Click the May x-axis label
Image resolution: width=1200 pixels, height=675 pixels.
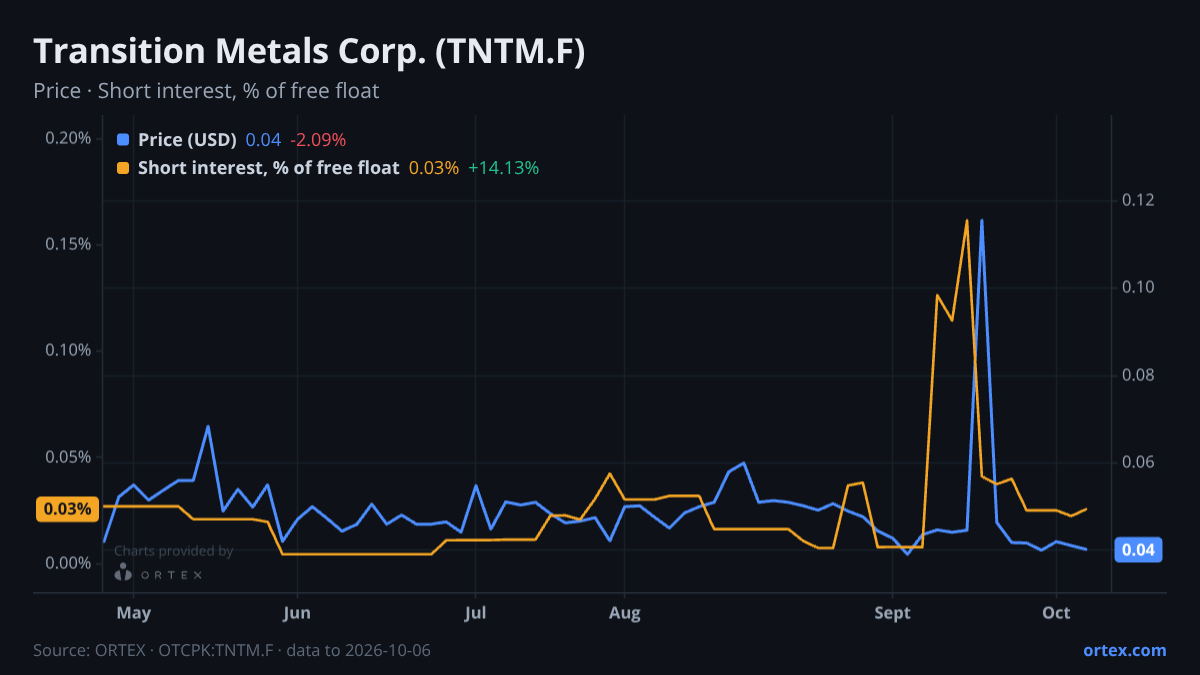[133, 612]
